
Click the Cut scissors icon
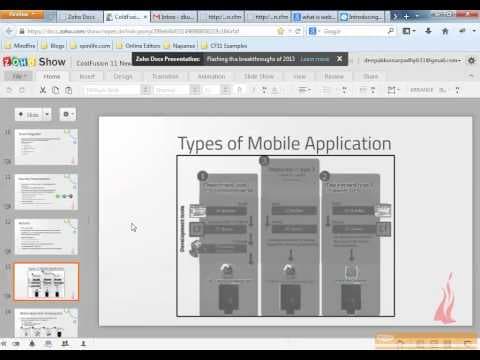(43, 90)
